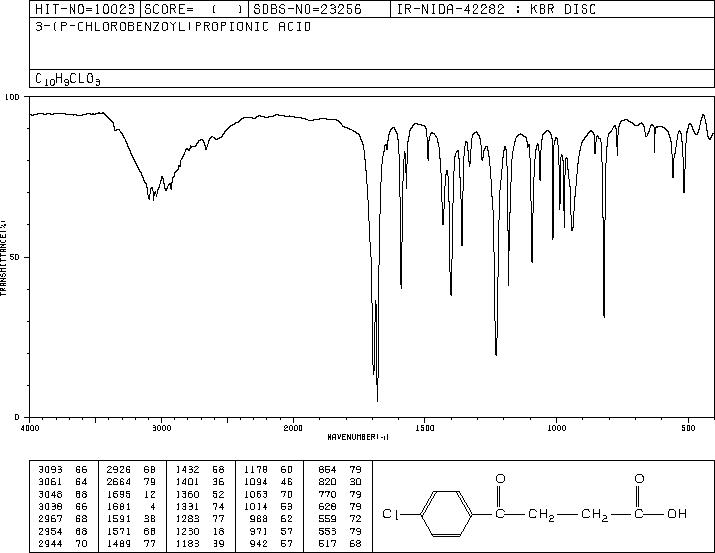Image resolution: width=715 pixels, height=553 pixels.
Task: Select the 971 peak table entry
Action: pyautogui.click(x=271, y=531)
